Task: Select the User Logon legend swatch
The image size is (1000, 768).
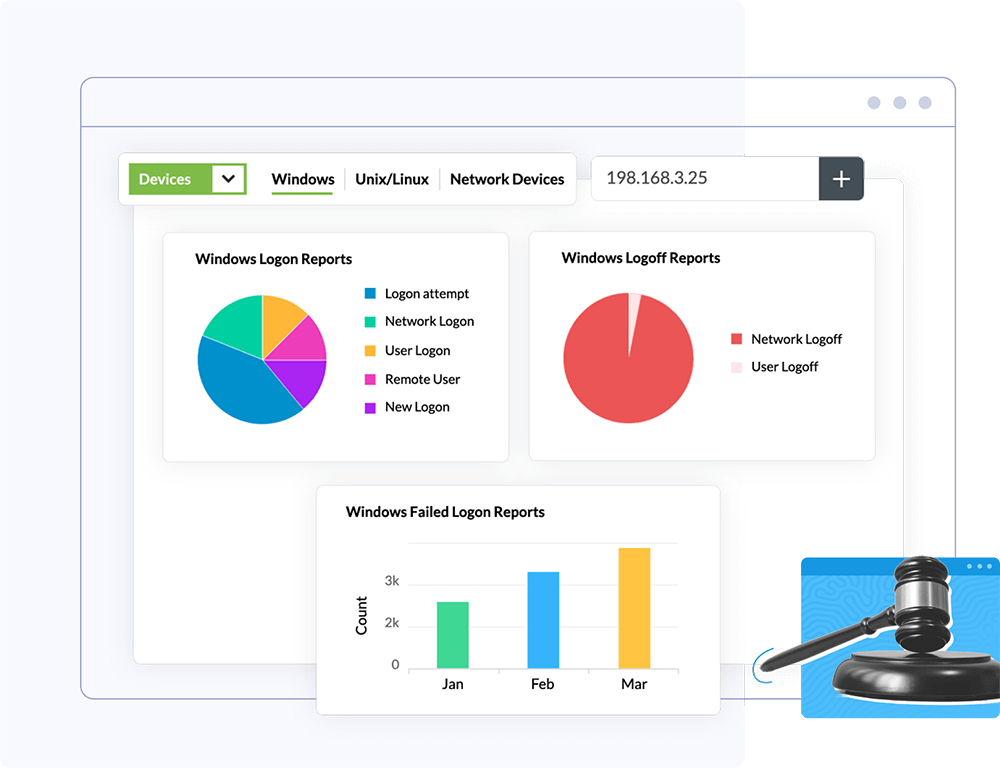Action: tap(370, 351)
